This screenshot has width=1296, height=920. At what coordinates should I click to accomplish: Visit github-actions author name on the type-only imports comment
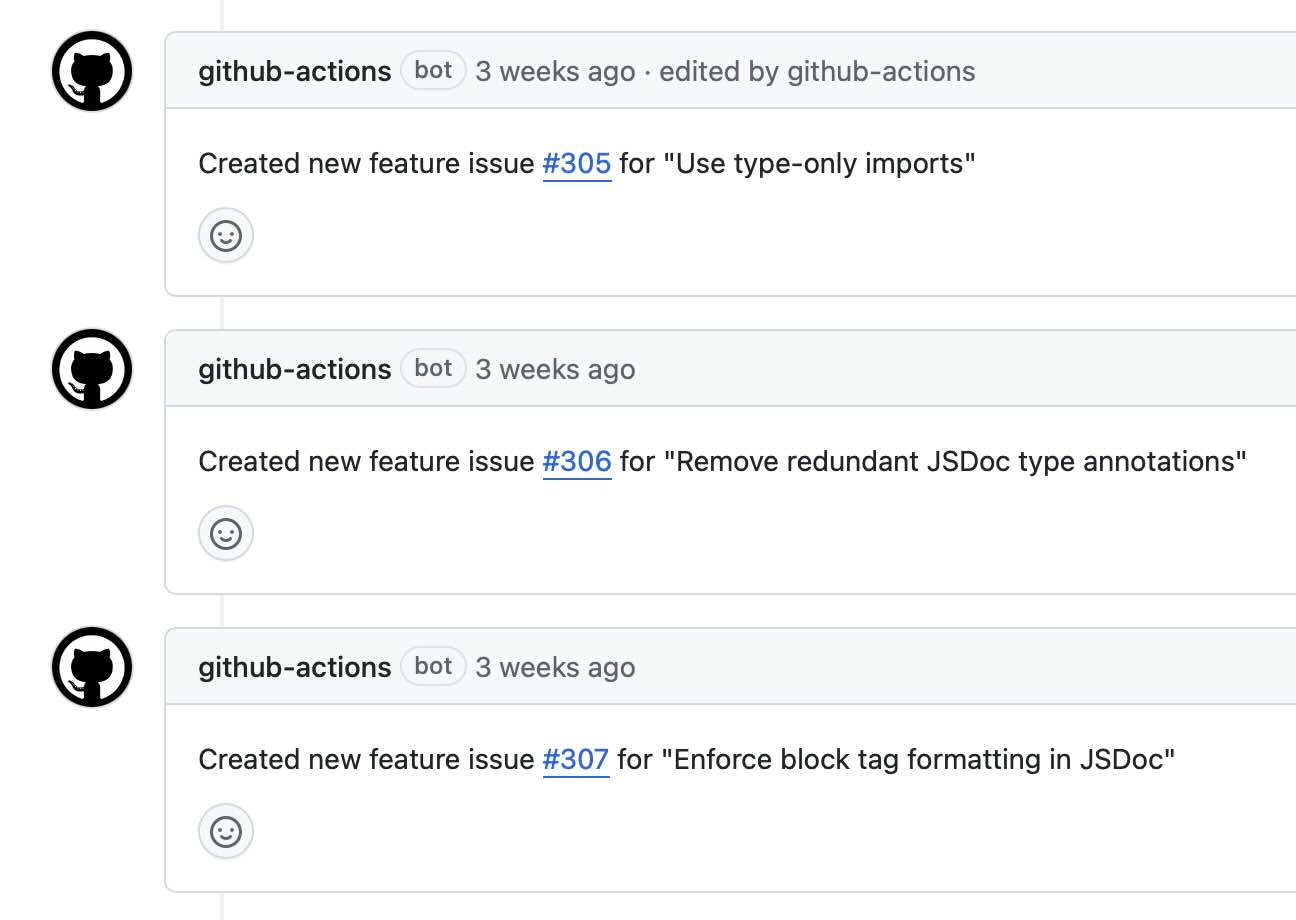295,71
